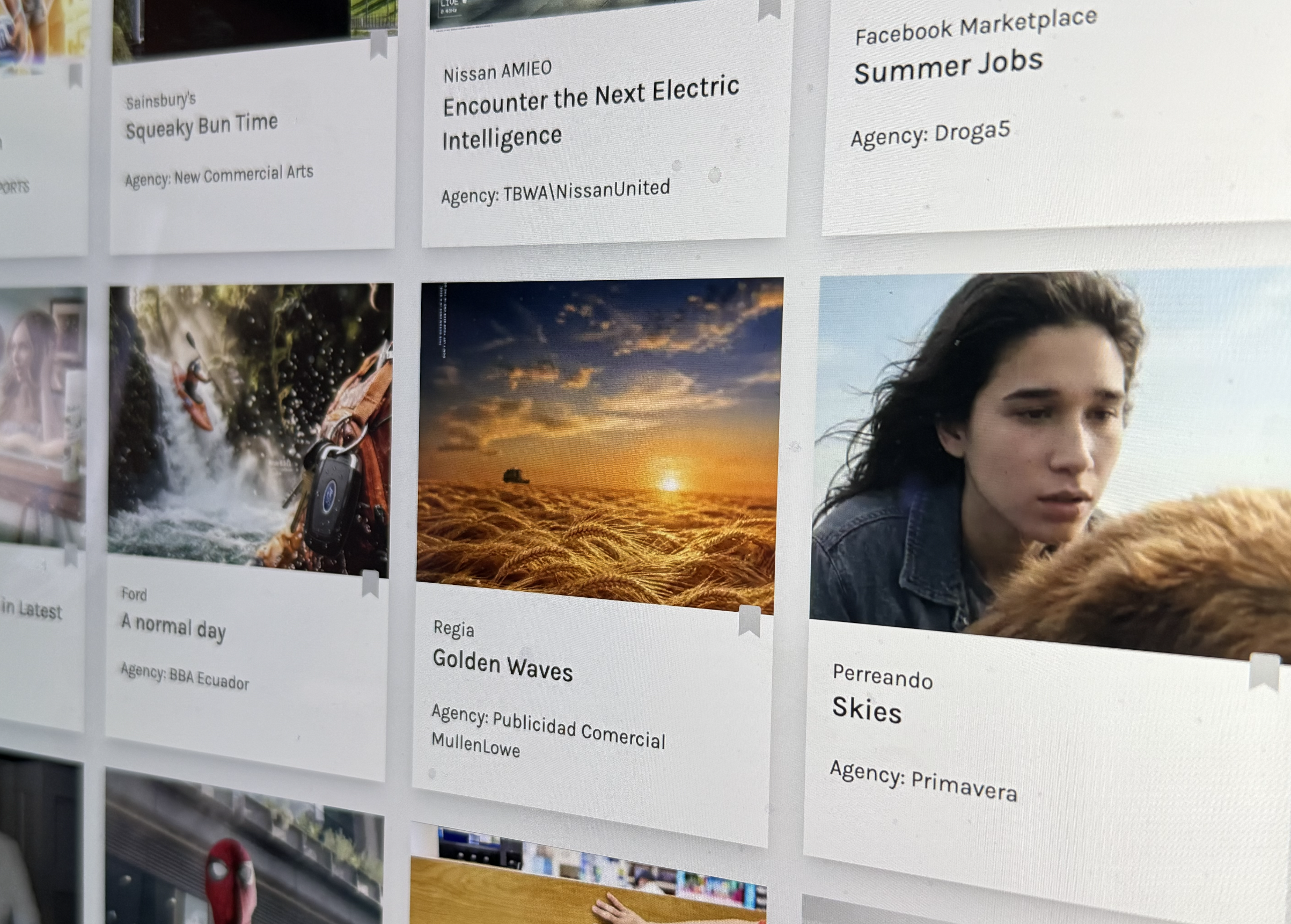This screenshot has height=924, width=1291.
Task: Click Agency: BBA Ecuador
Action: [x=185, y=676]
